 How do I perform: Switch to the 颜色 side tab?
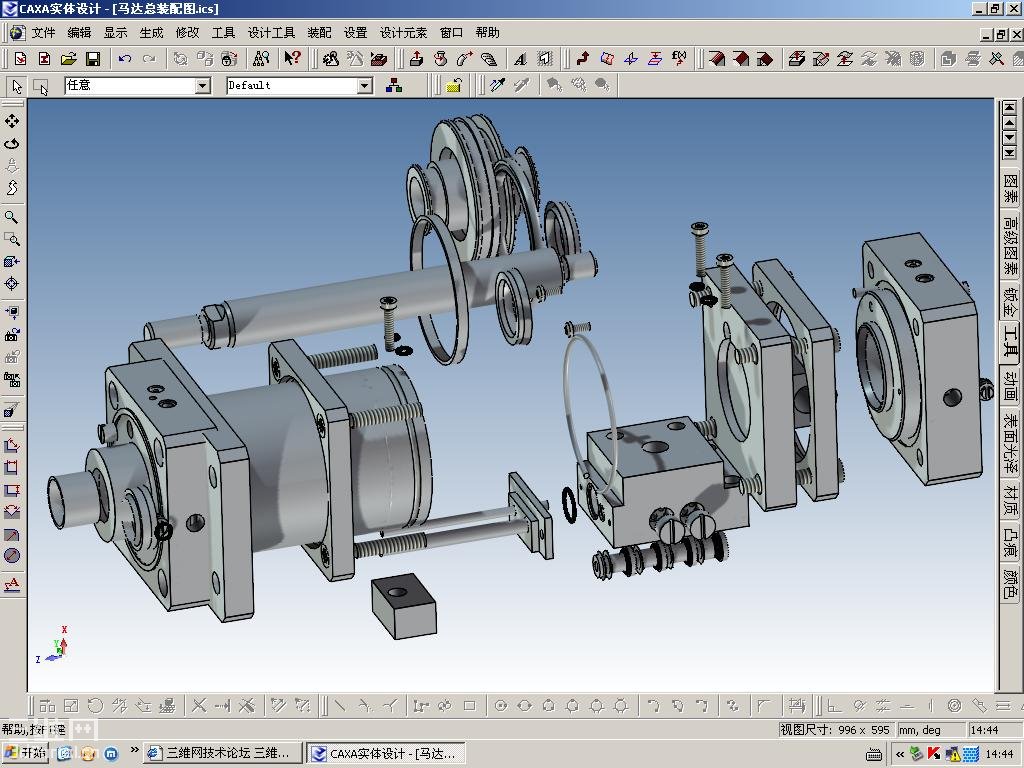1010,583
